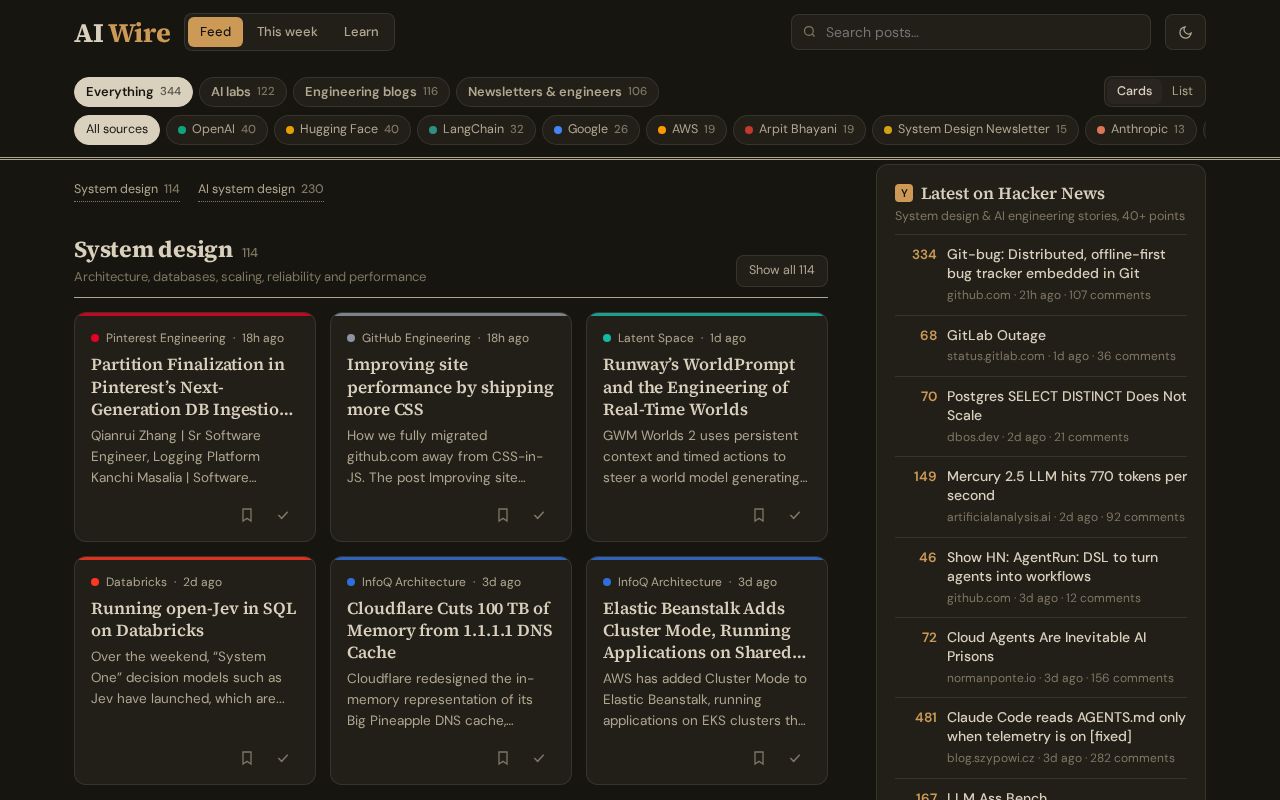Toggle the dark mode moon icon
The height and width of the screenshot is (800, 1280).
click(1185, 32)
